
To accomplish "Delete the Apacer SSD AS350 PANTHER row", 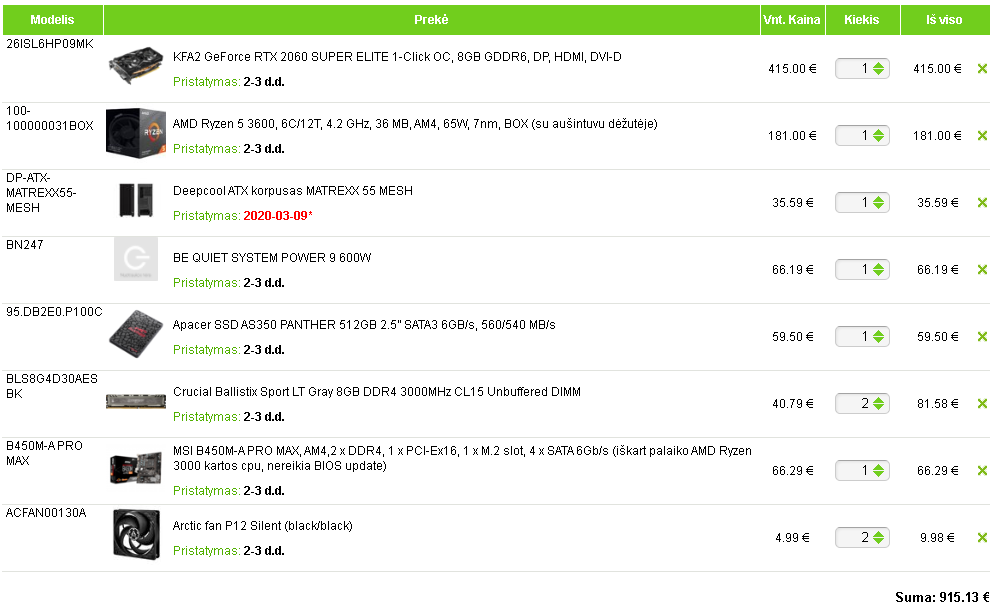I will [982, 337].
